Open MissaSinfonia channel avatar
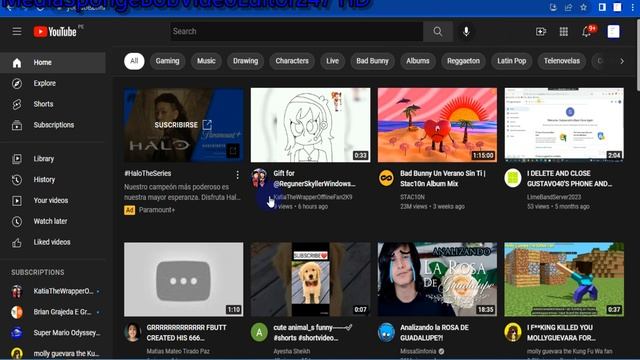Screen dimensions: 640x360 tap(386, 332)
